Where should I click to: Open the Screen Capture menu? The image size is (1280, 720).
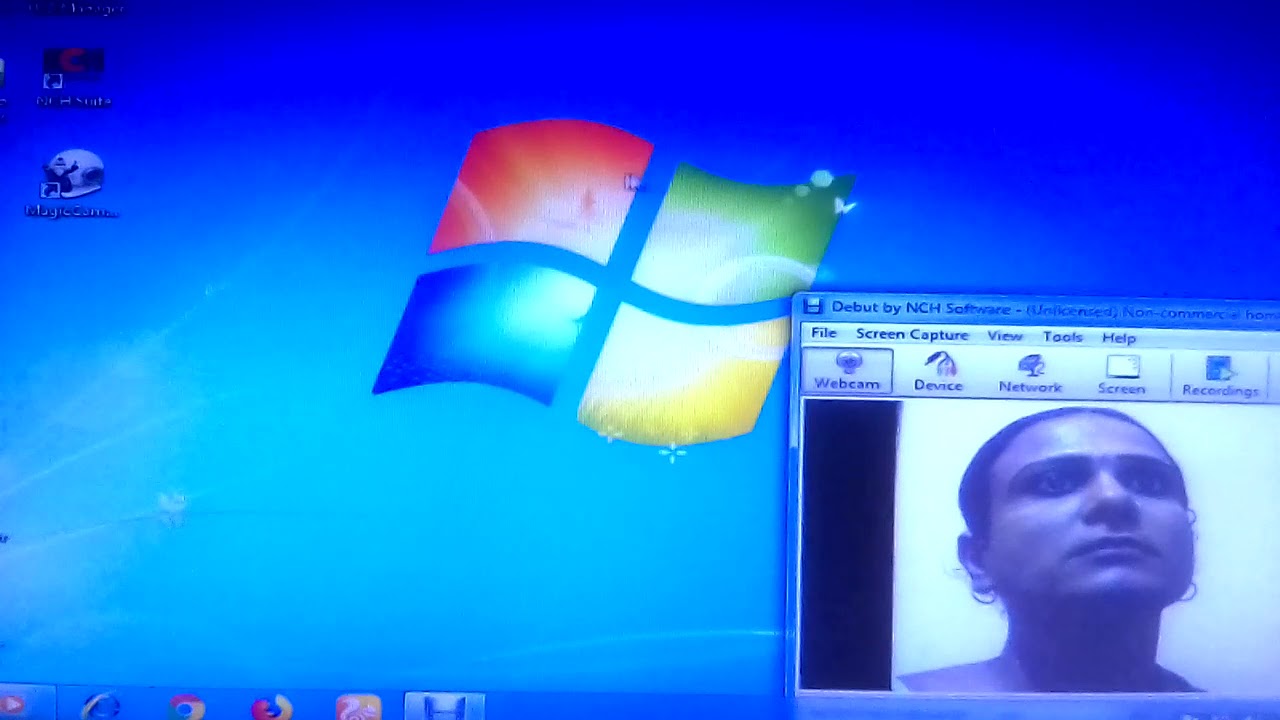point(912,335)
